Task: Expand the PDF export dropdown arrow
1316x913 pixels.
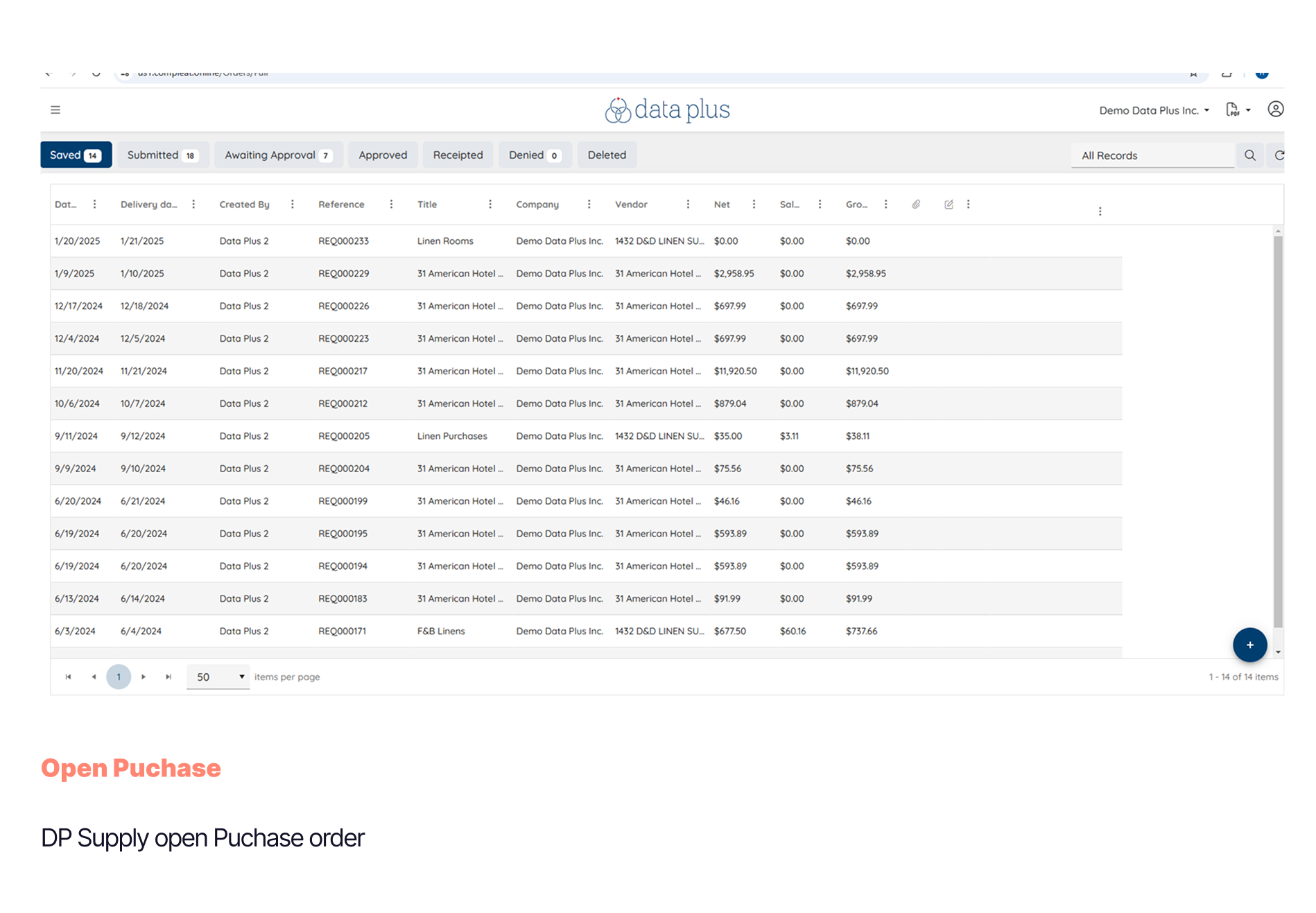Action: point(1248,110)
